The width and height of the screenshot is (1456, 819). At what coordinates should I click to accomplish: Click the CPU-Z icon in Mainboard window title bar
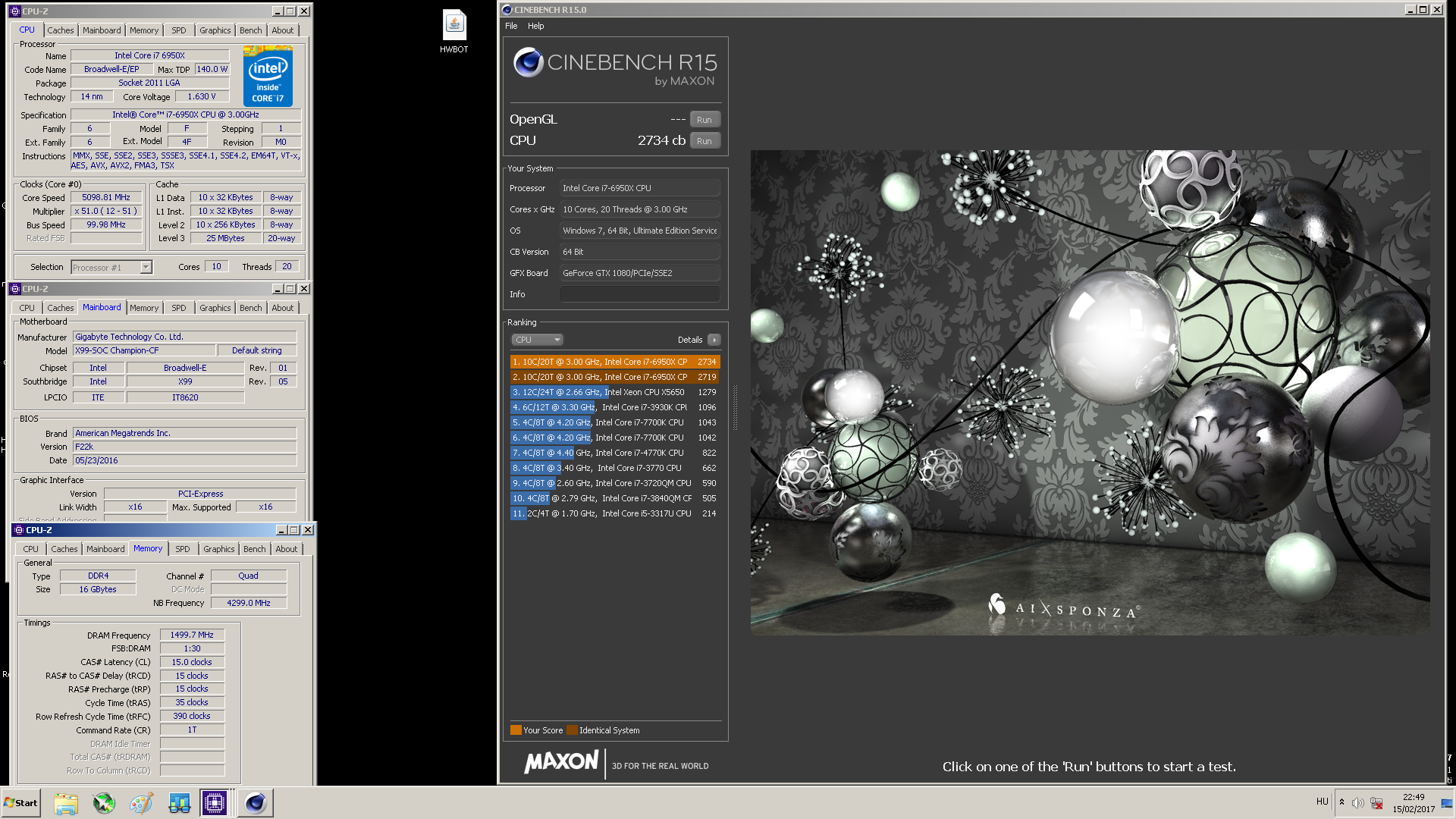pyautogui.click(x=14, y=289)
